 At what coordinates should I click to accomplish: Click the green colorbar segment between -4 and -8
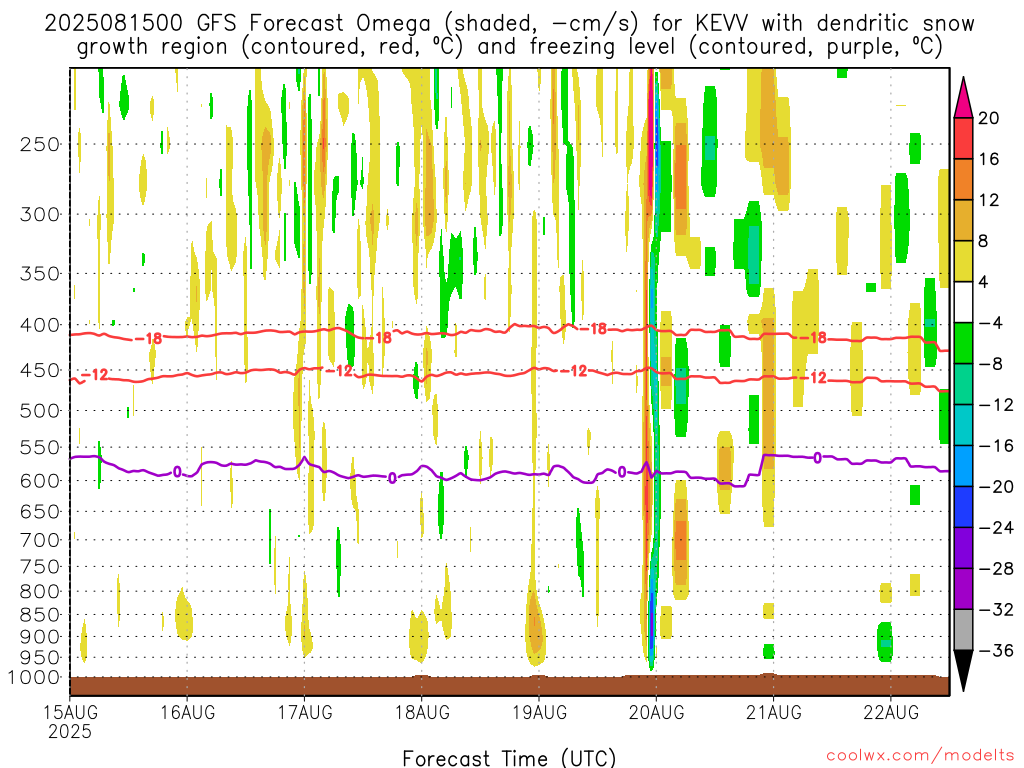963,344
